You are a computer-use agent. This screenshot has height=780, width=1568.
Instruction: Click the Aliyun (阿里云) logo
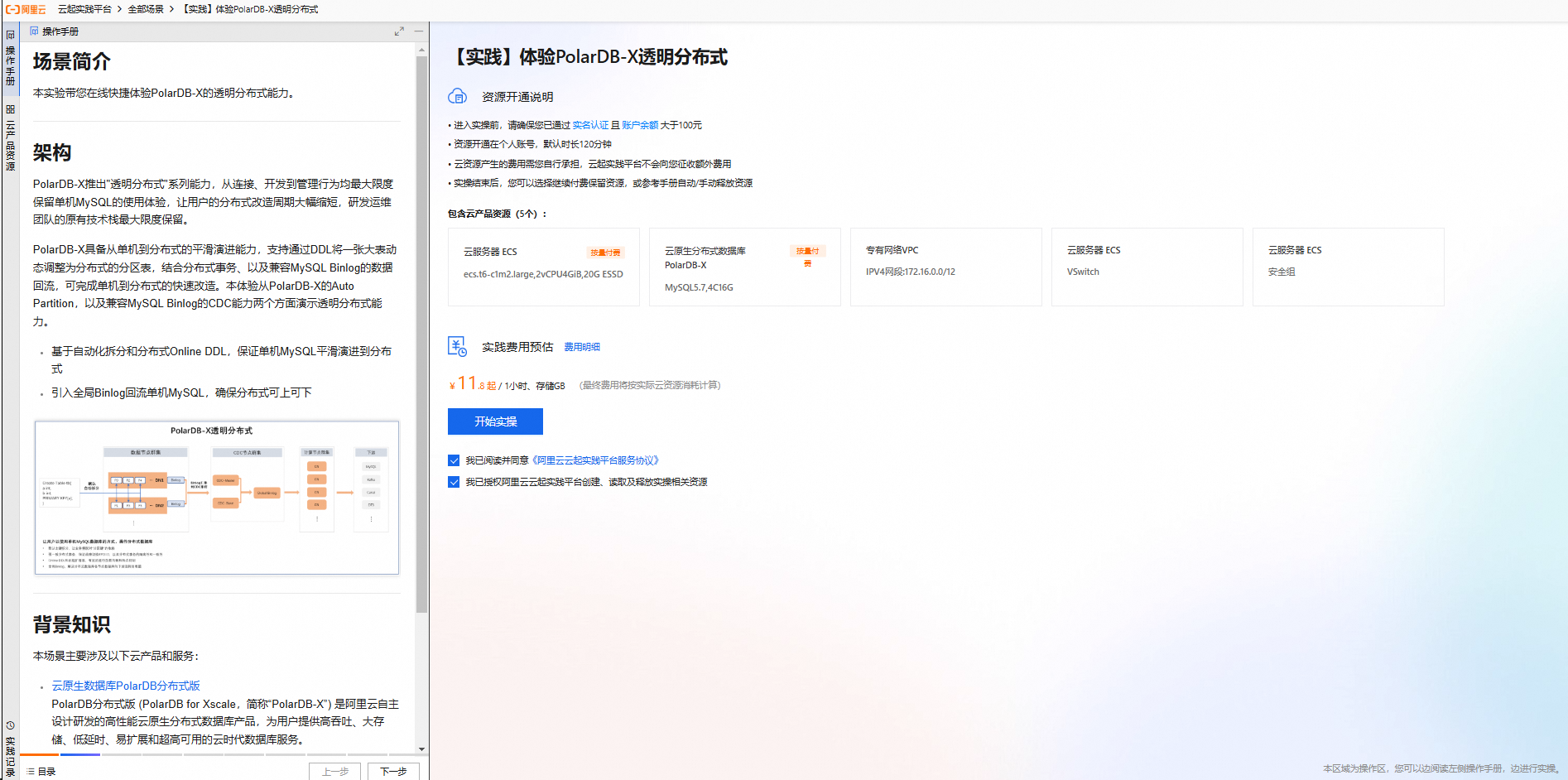[x=26, y=9]
